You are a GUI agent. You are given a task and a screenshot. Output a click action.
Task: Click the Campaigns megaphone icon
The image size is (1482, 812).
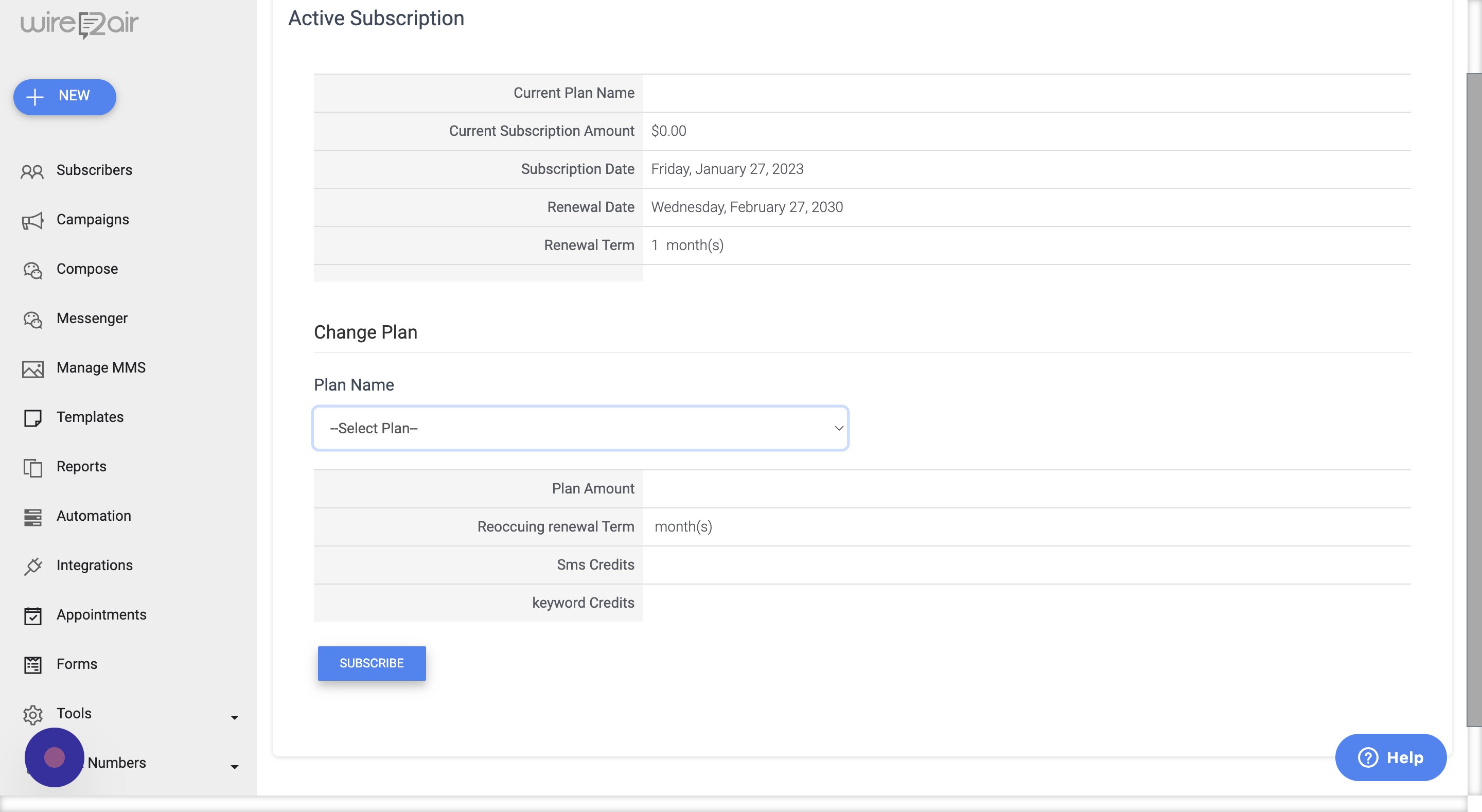click(x=32, y=220)
